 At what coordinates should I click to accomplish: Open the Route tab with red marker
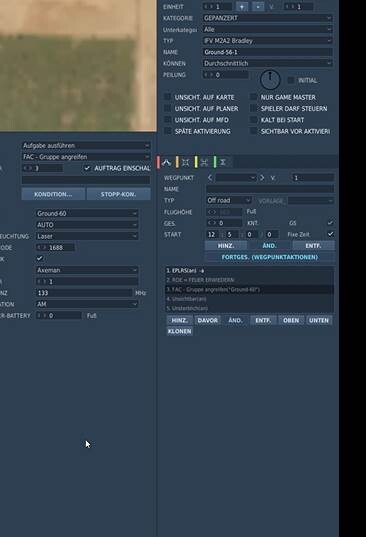[166, 162]
